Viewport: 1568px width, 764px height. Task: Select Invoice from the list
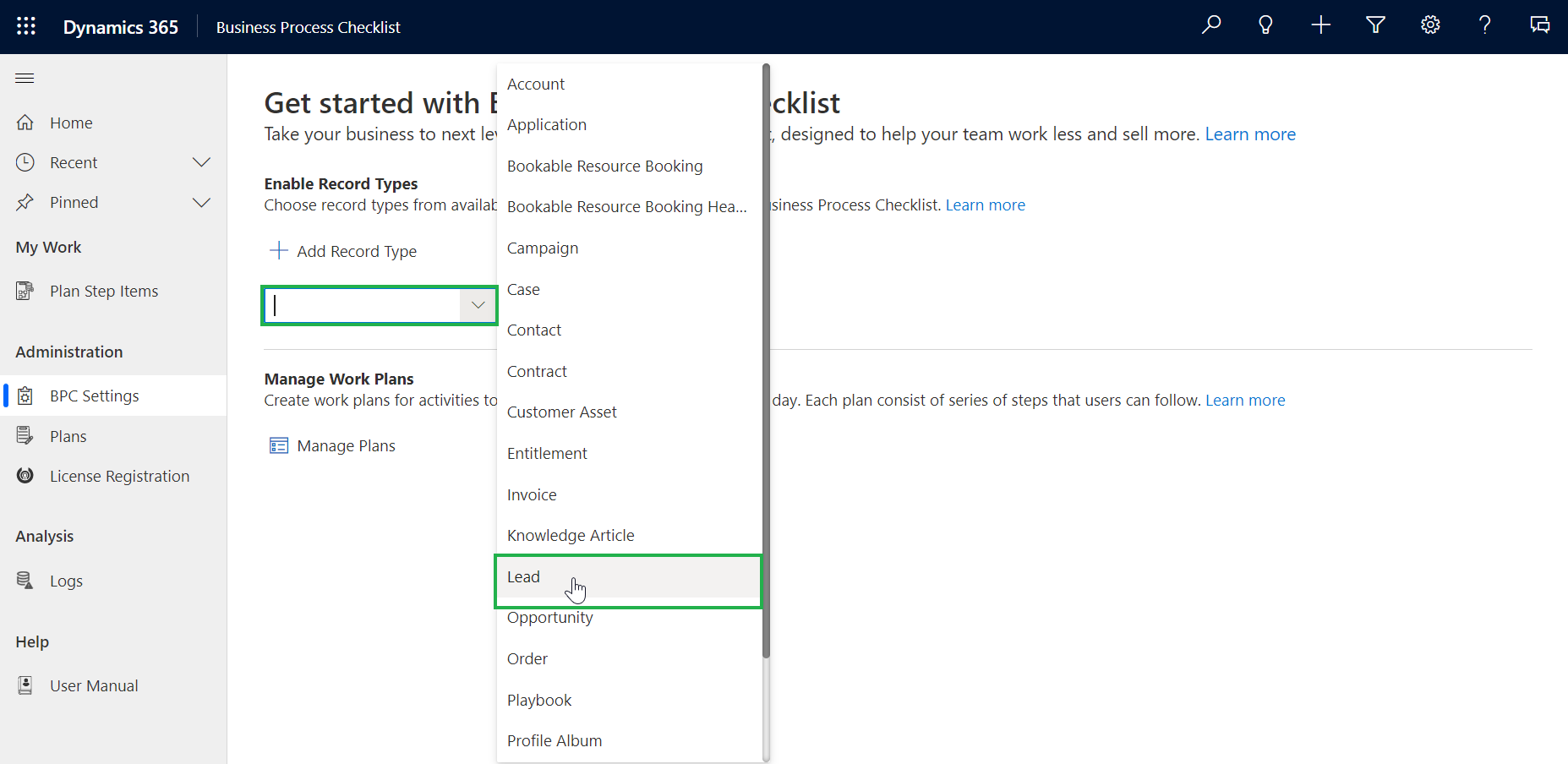pos(629,494)
